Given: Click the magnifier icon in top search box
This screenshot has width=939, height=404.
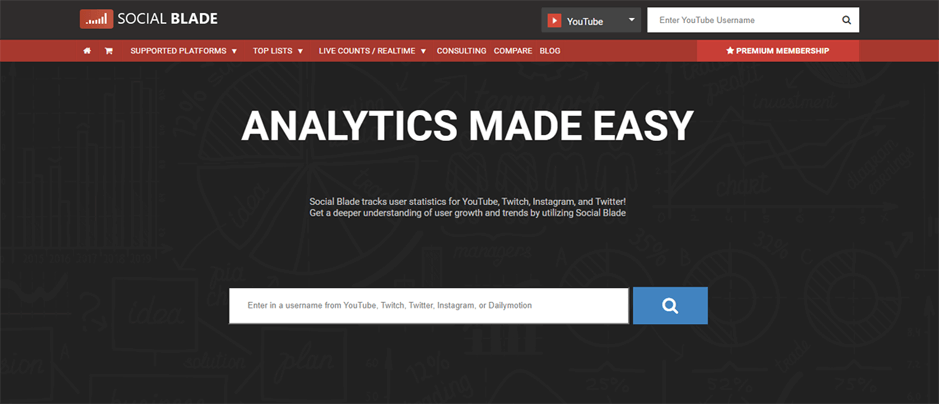Looking at the screenshot, I should click(846, 20).
